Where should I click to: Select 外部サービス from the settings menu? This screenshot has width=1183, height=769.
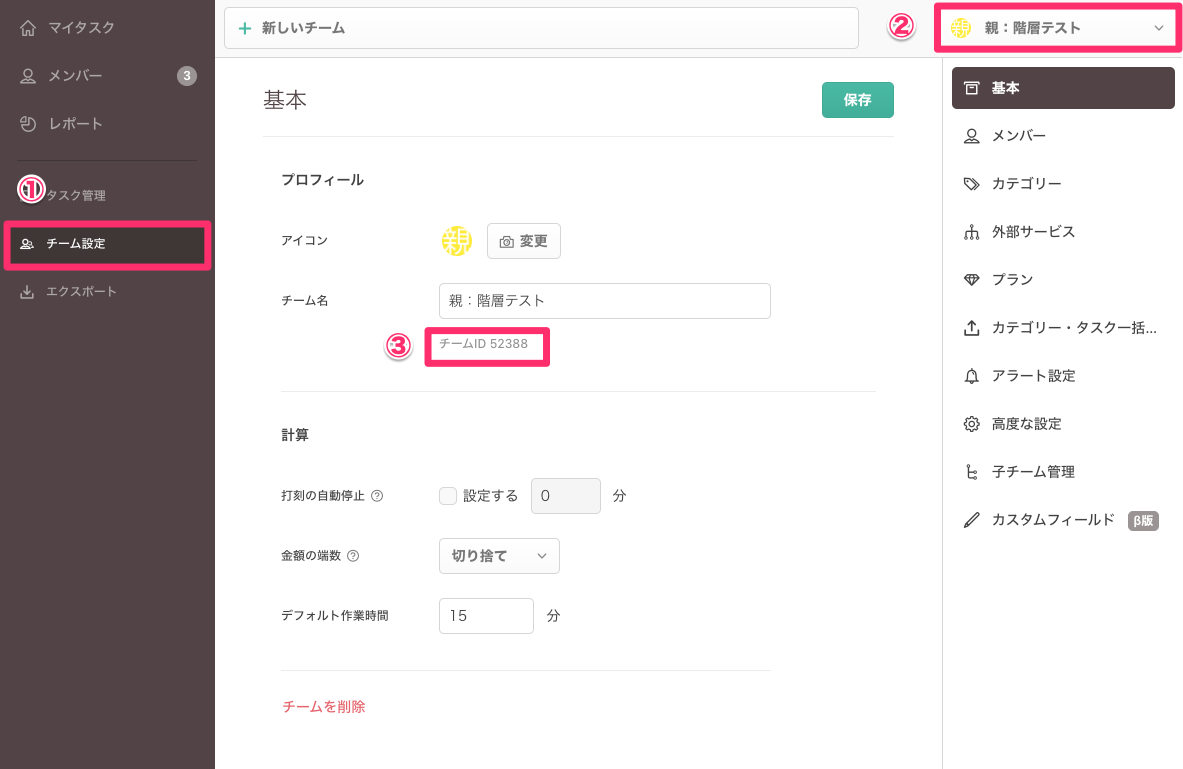pos(1033,232)
